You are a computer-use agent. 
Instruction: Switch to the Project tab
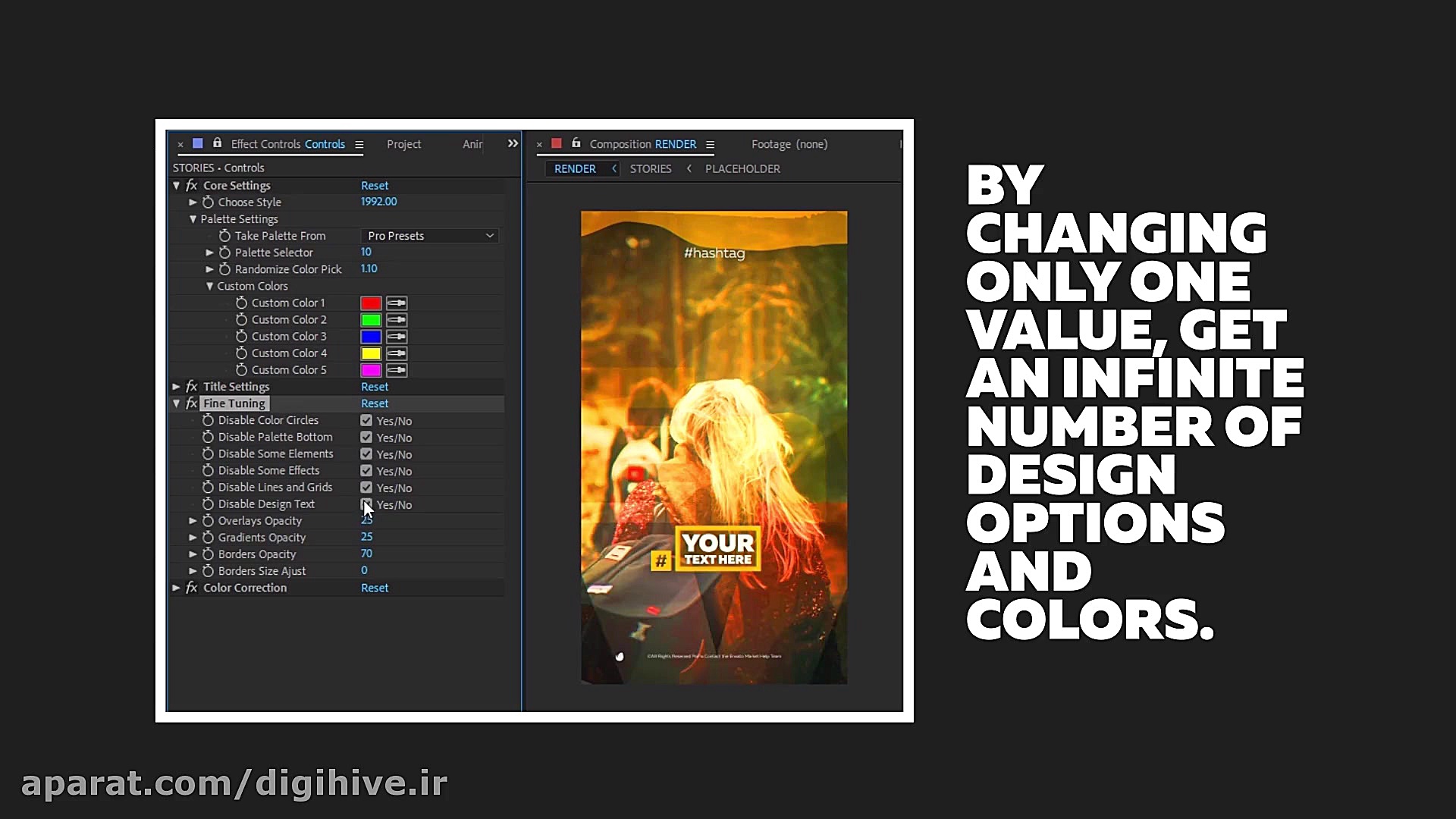(403, 144)
